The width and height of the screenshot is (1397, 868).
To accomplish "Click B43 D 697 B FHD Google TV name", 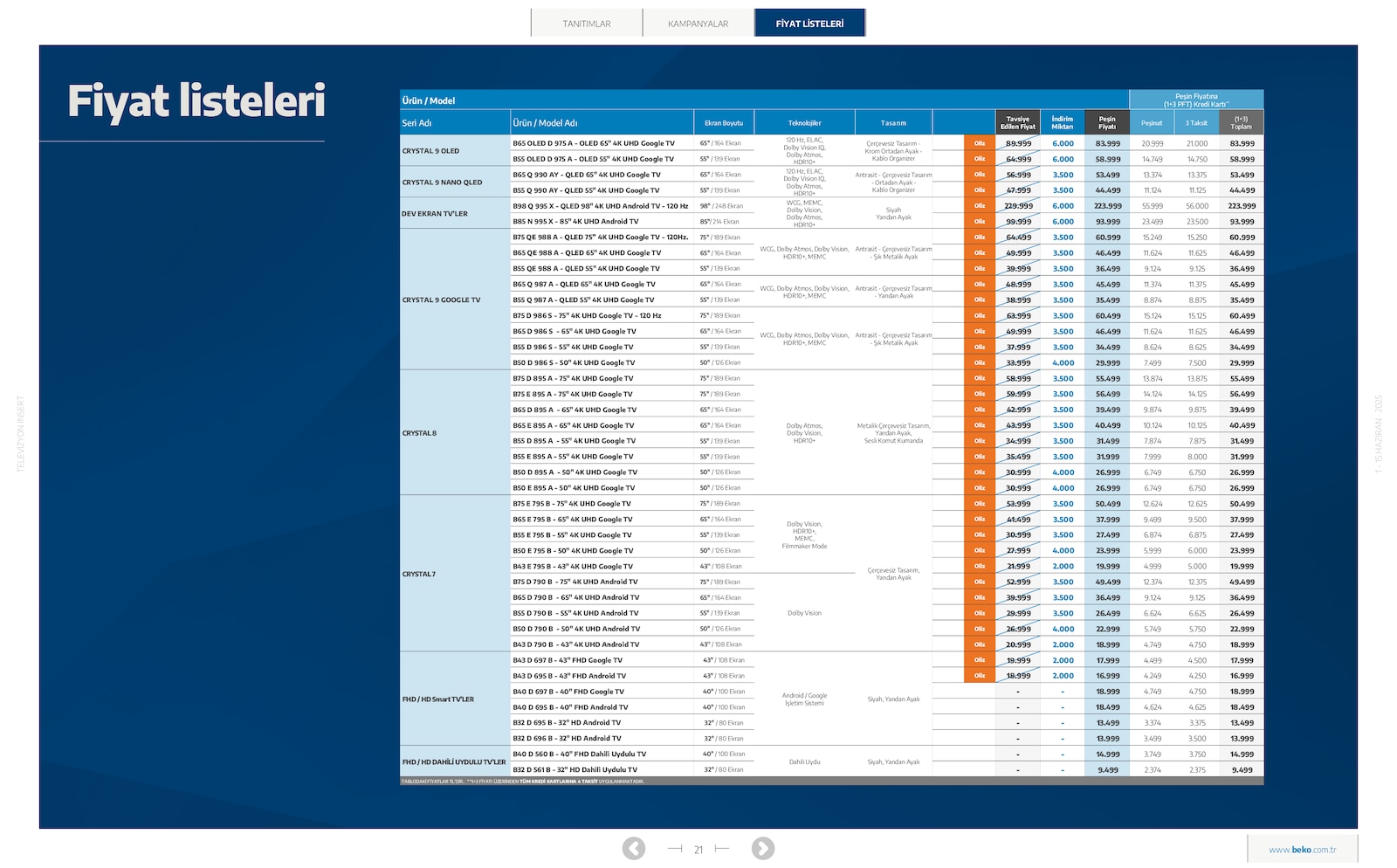I will pos(568,660).
